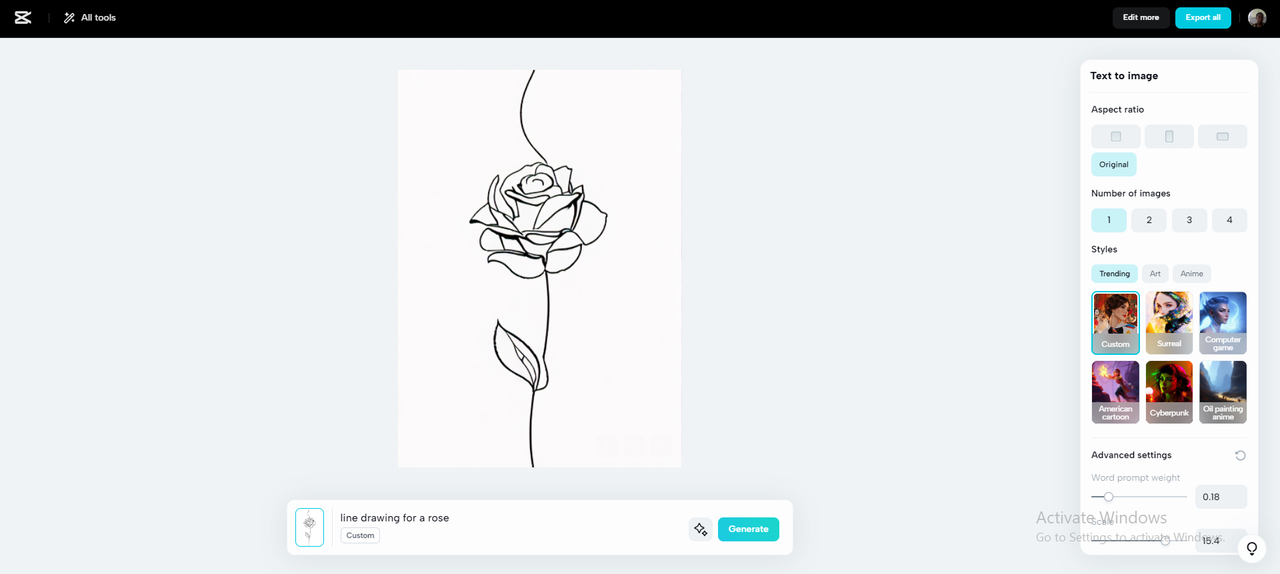Screen dimensions: 1280x574
Task: Select the American cartoon style thumbnail
Action: 1116,392
